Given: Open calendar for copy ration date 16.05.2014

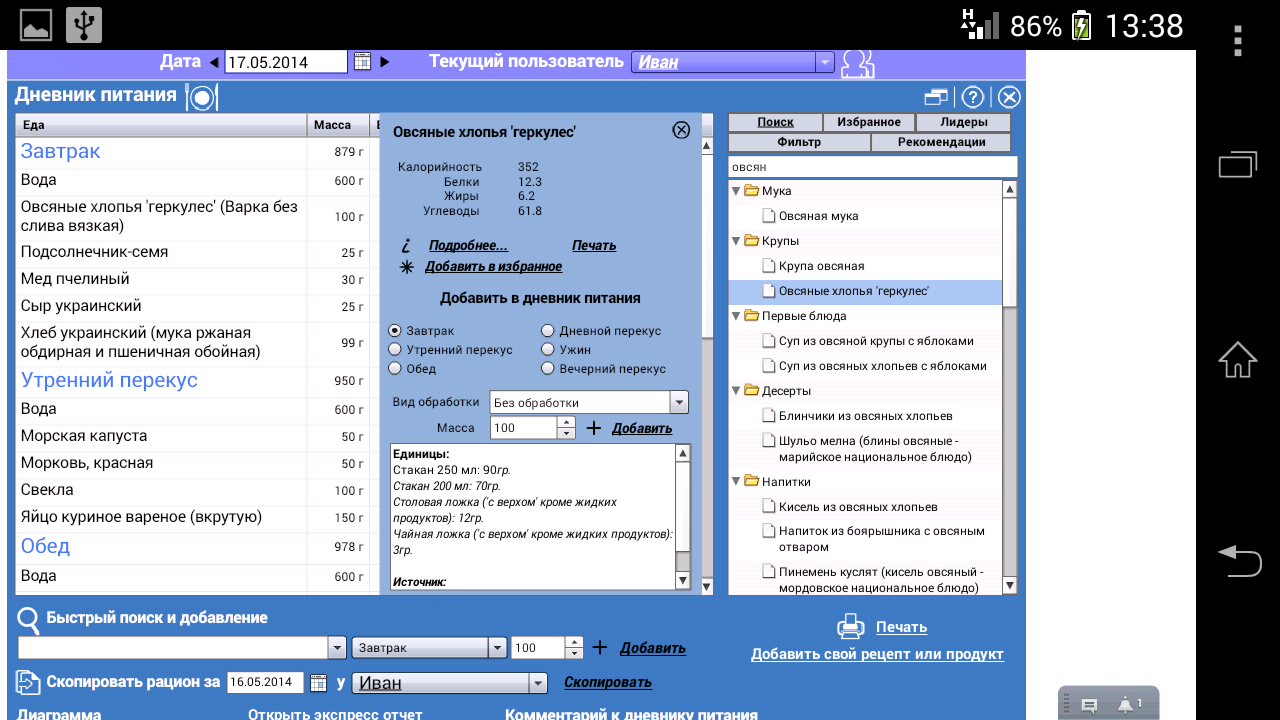Looking at the screenshot, I should coord(318,683).
